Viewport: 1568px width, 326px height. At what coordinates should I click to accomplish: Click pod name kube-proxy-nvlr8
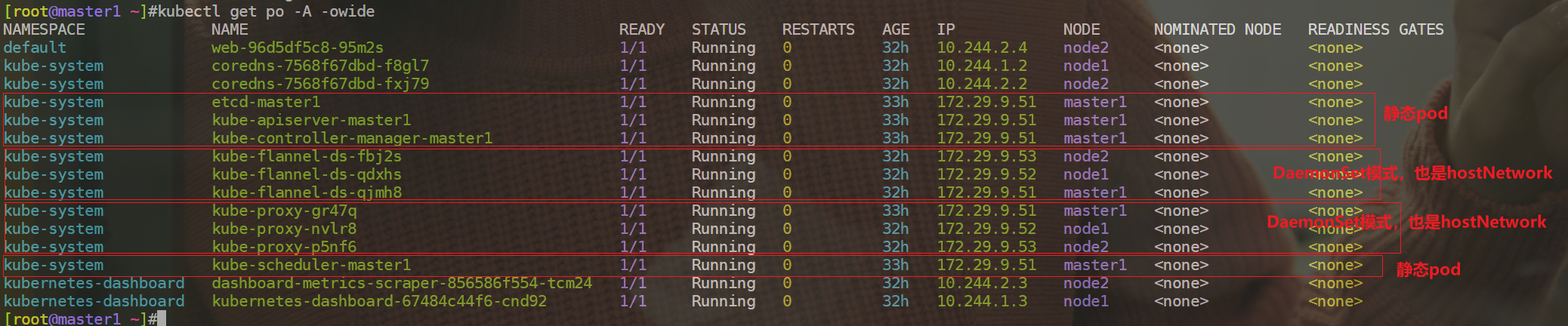pos(284,229)
